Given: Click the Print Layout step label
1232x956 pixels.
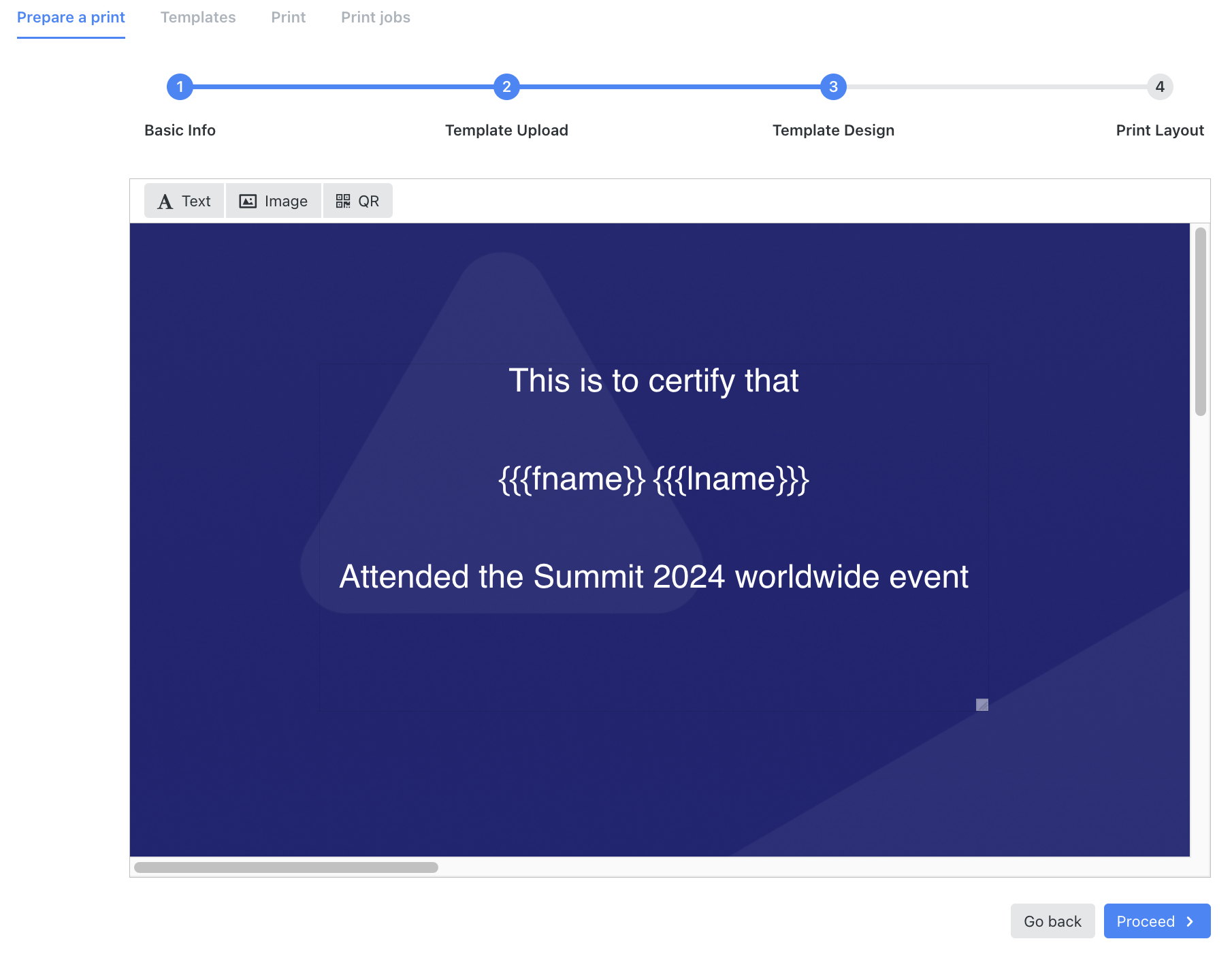Looking at the screenshot, I should (1160, 130).
